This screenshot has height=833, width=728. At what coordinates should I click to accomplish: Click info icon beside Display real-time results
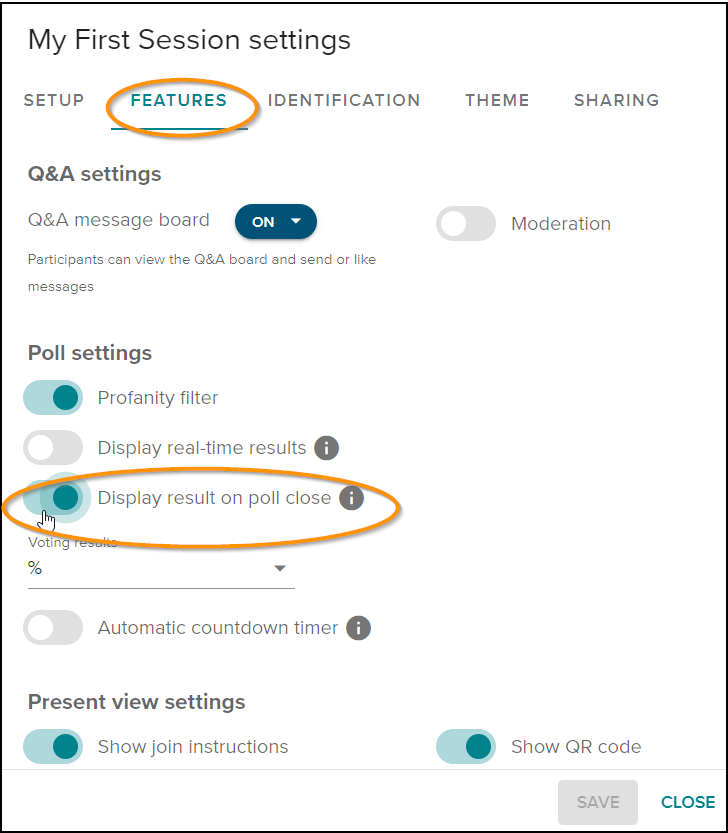point(326,448)
